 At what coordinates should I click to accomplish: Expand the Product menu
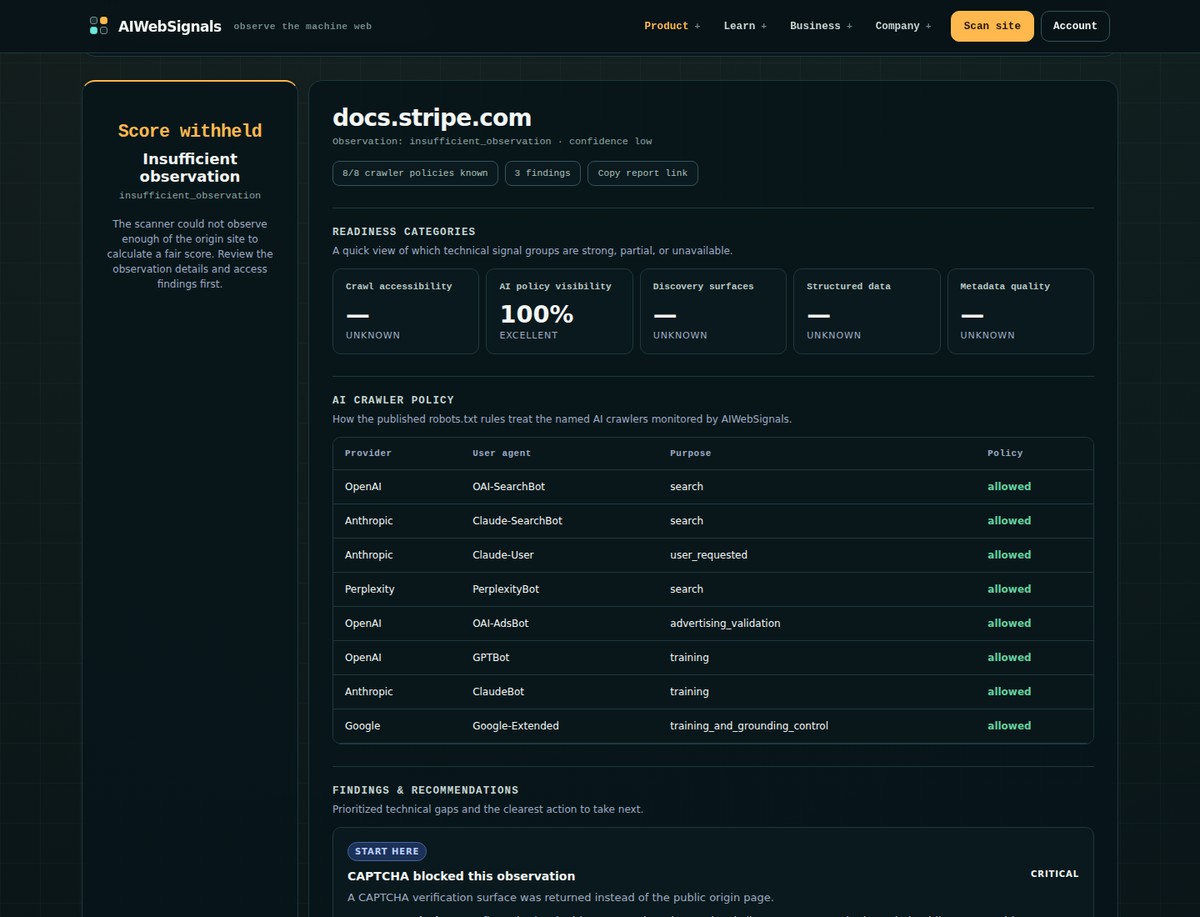[x=672, y=26]
